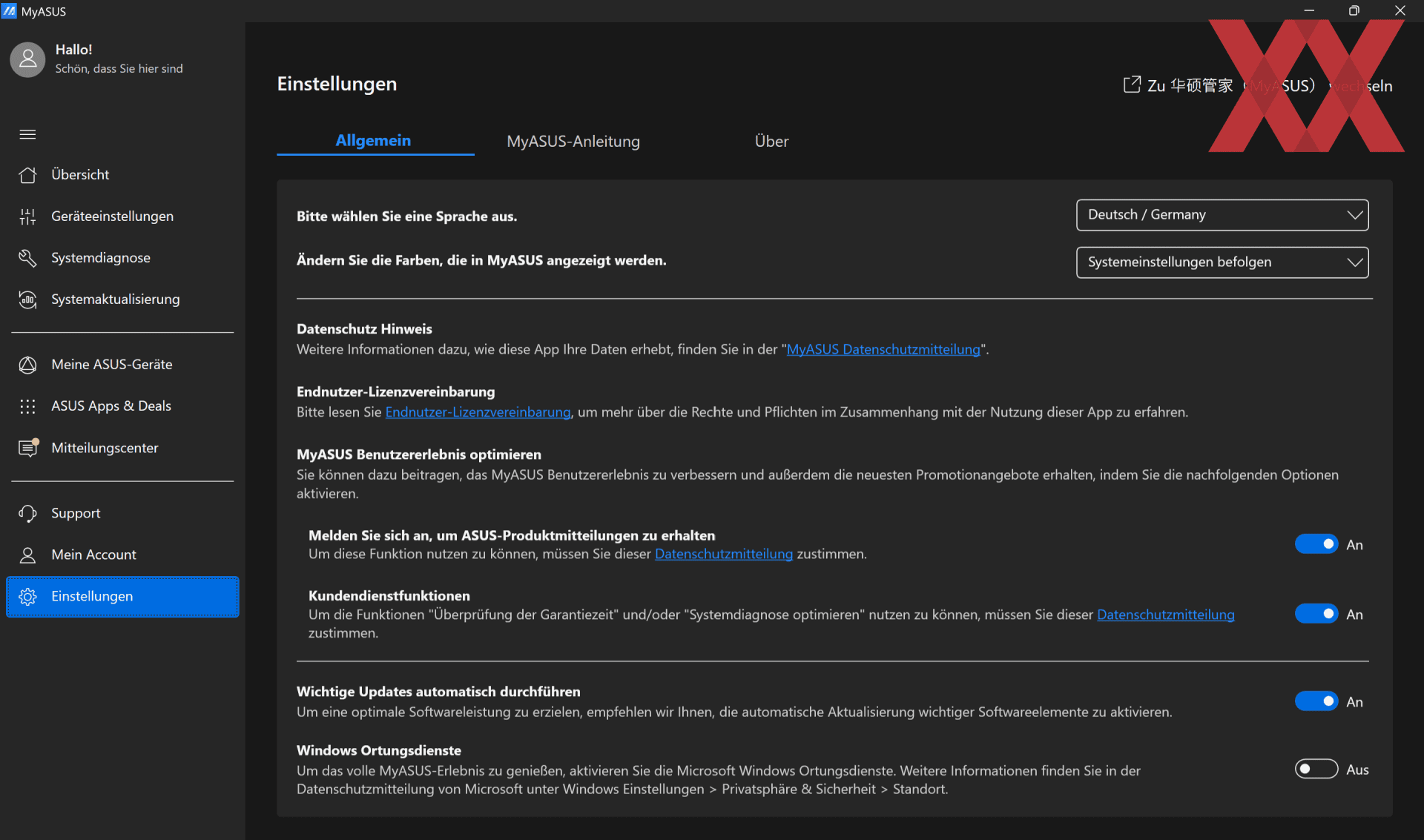Click the Support headset icon
The image size is (1424, 840).
[x=27, y=513]
